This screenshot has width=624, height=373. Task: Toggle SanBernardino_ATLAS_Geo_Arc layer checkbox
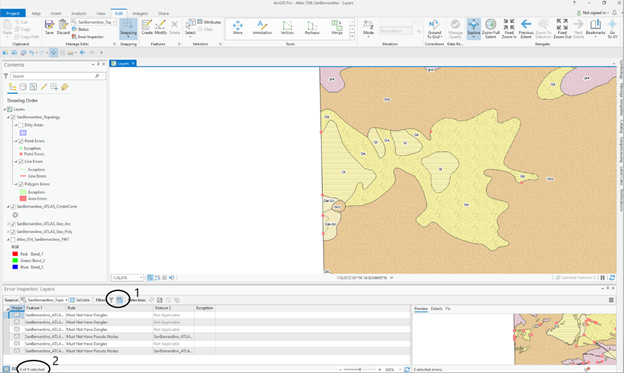tap(13, 224)
